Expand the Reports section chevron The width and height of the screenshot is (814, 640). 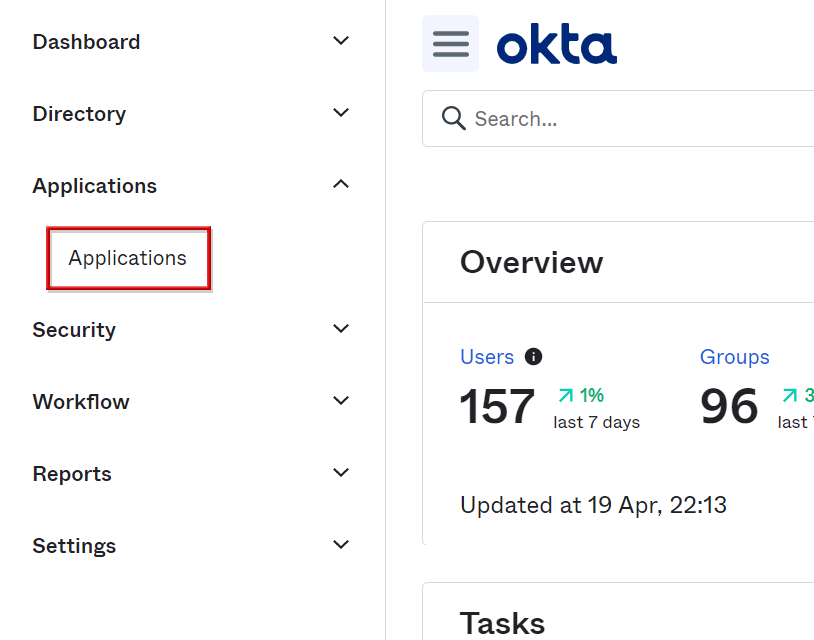tap(341, 473)
